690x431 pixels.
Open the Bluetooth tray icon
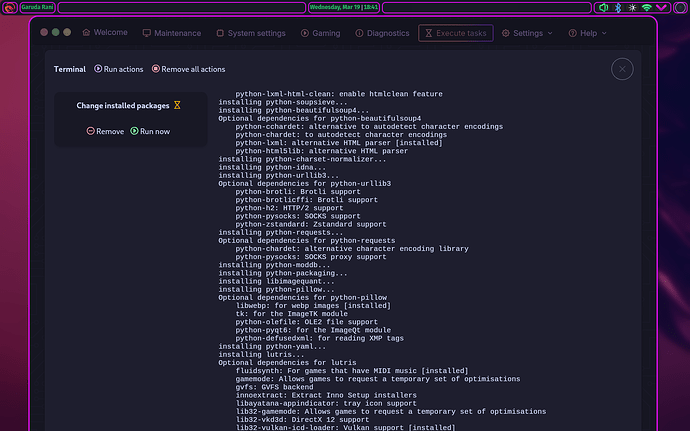(x=618, y=7)
